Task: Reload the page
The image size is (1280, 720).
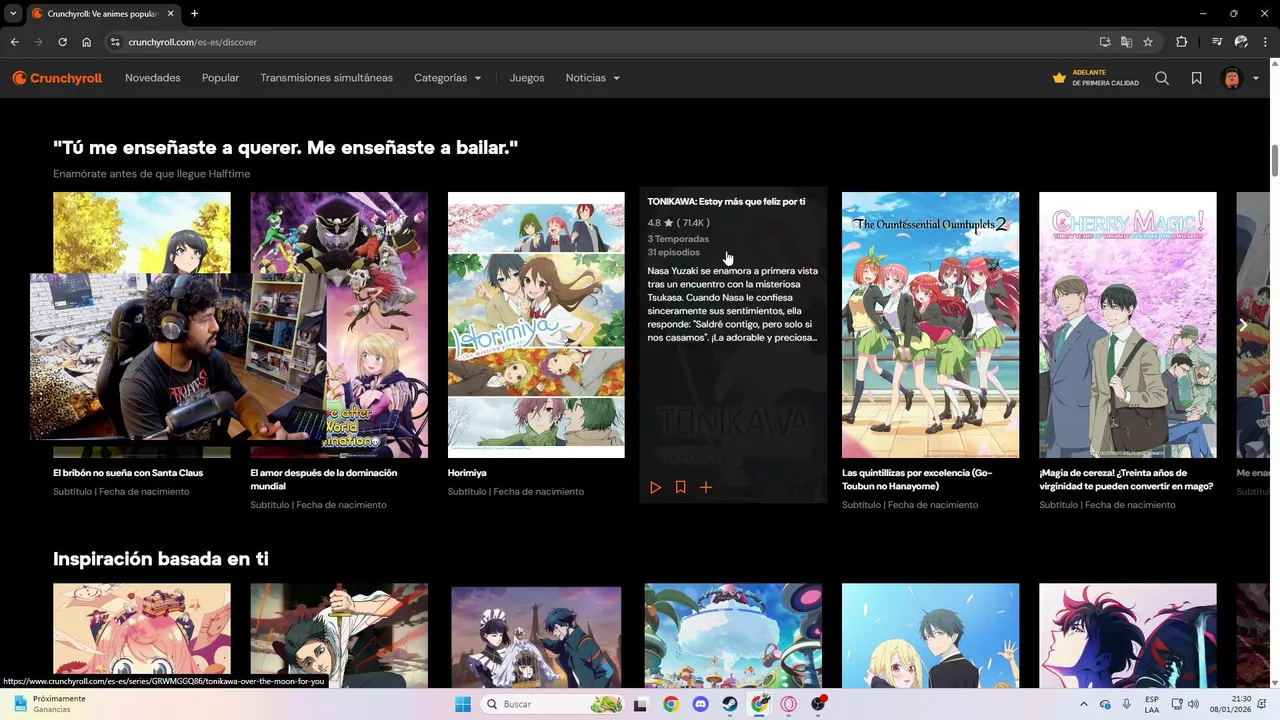Action: [x=62, y=42]
